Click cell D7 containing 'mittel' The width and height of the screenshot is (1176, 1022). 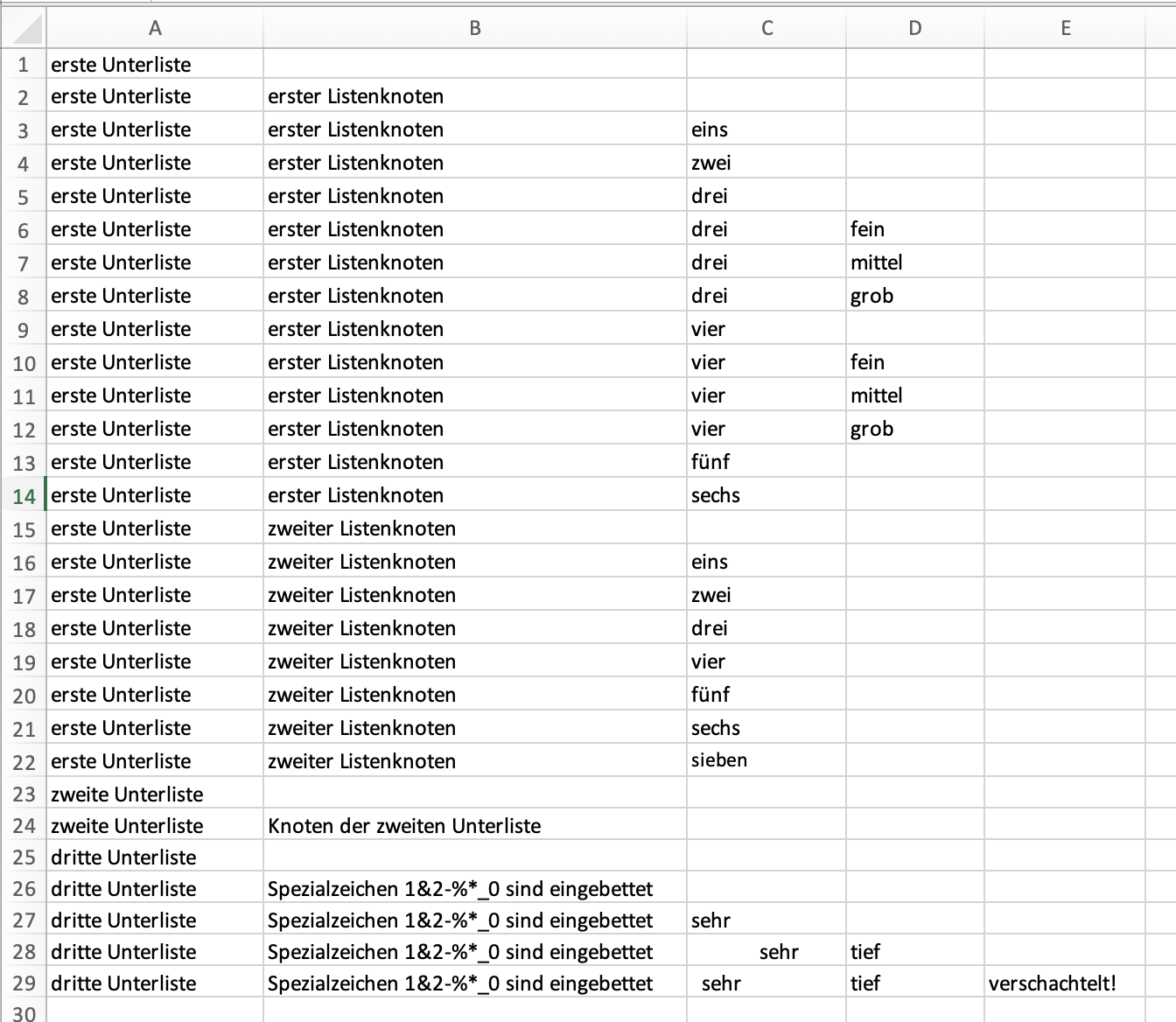[915, 262]
